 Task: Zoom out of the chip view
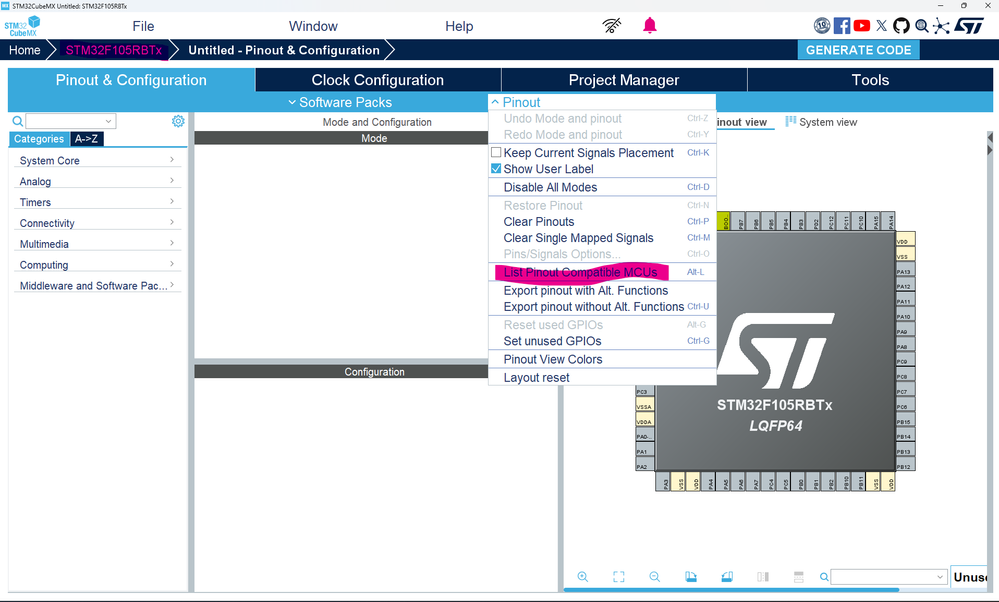[654, 577]
